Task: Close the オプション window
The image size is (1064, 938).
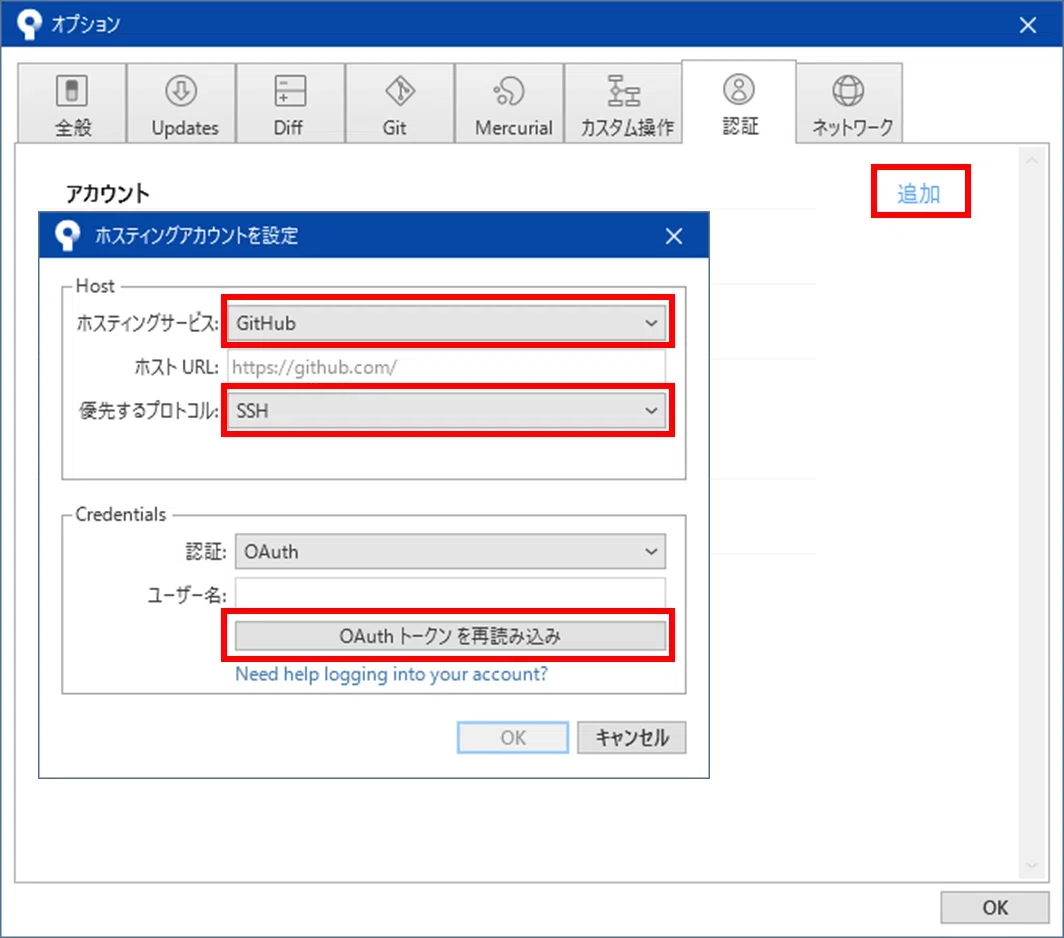Action: (1027, 25)
